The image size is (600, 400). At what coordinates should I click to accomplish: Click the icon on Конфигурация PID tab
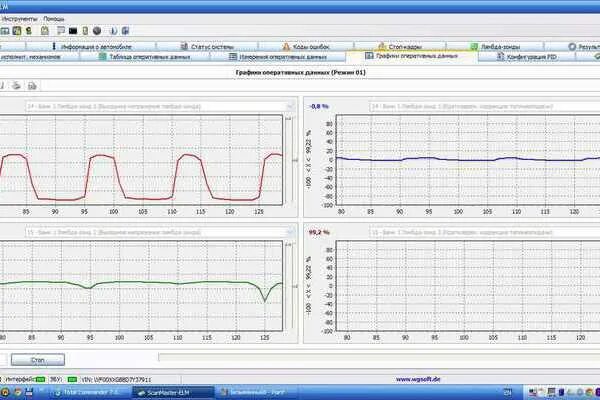pyautogui.click(x=500, y=57)
